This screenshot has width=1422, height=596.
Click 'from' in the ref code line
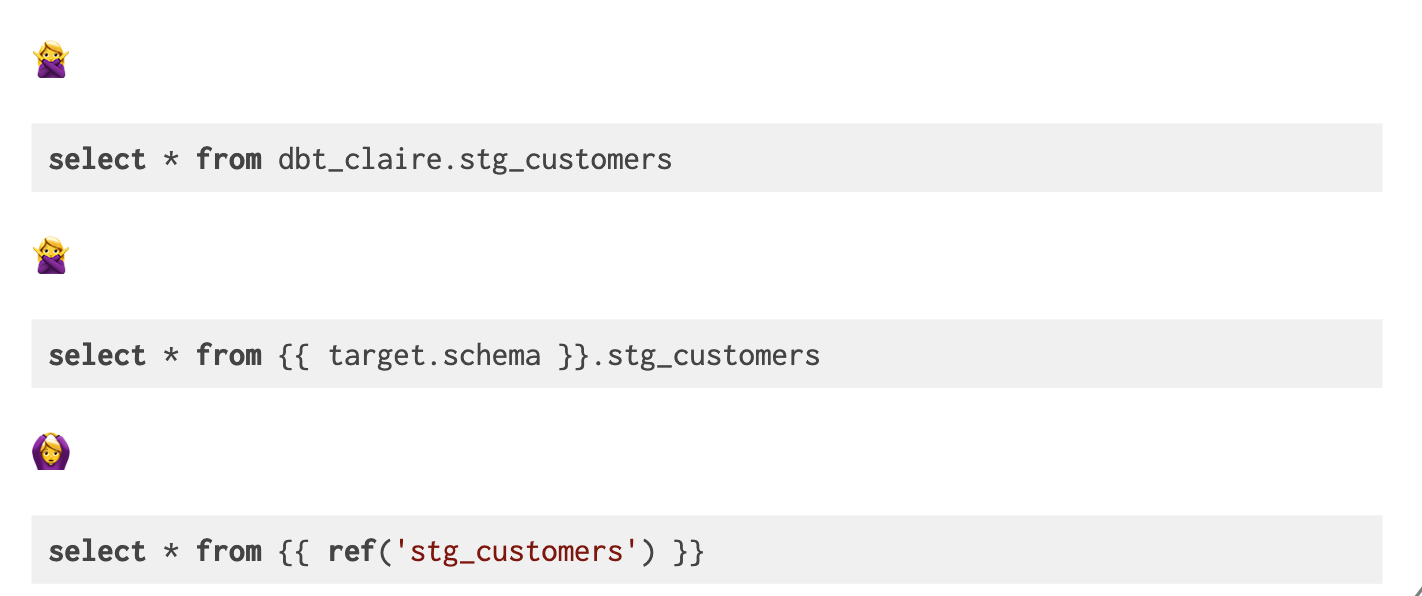(x=229, y=551)
